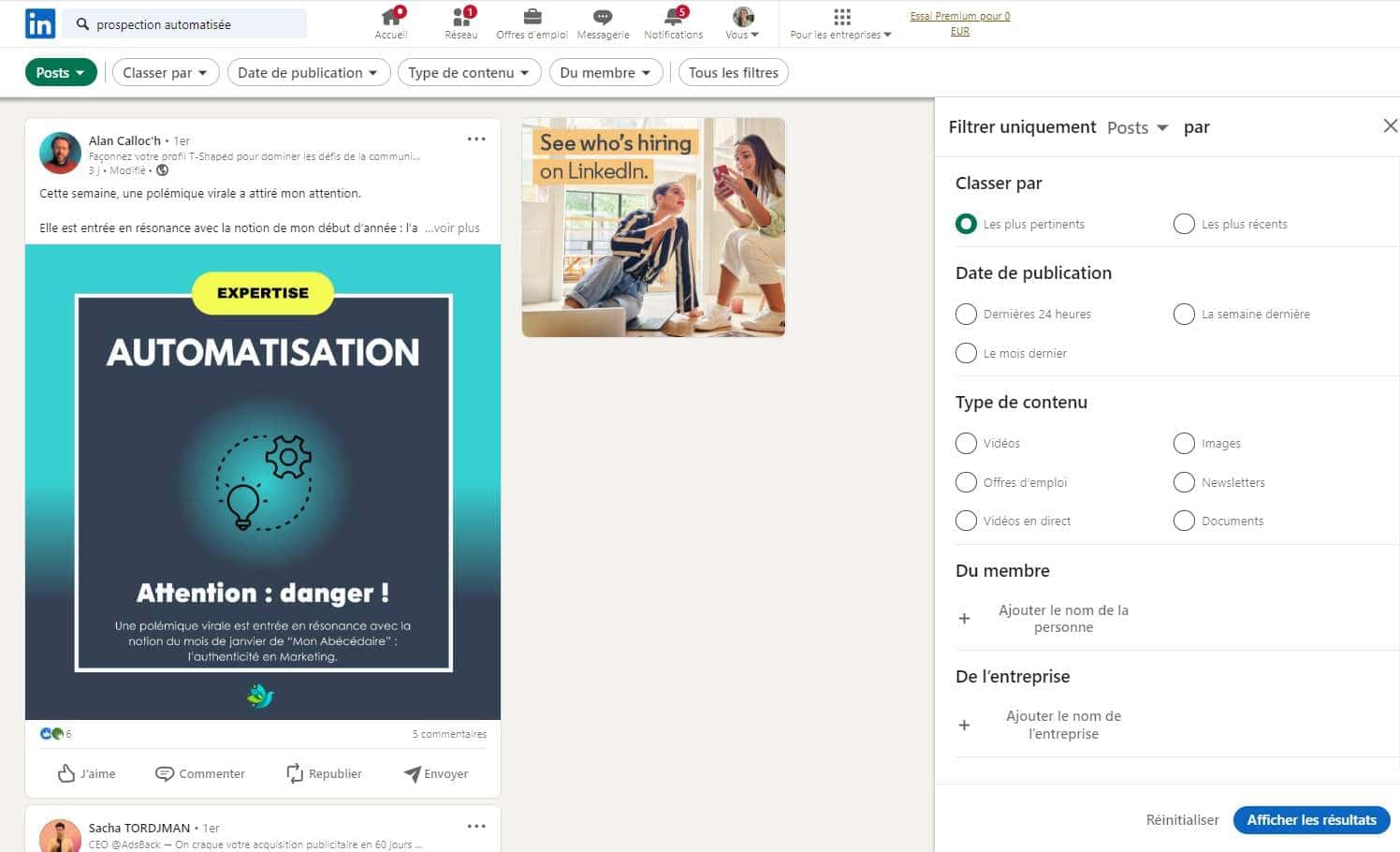Add a company name plus icon

point(964,725)
